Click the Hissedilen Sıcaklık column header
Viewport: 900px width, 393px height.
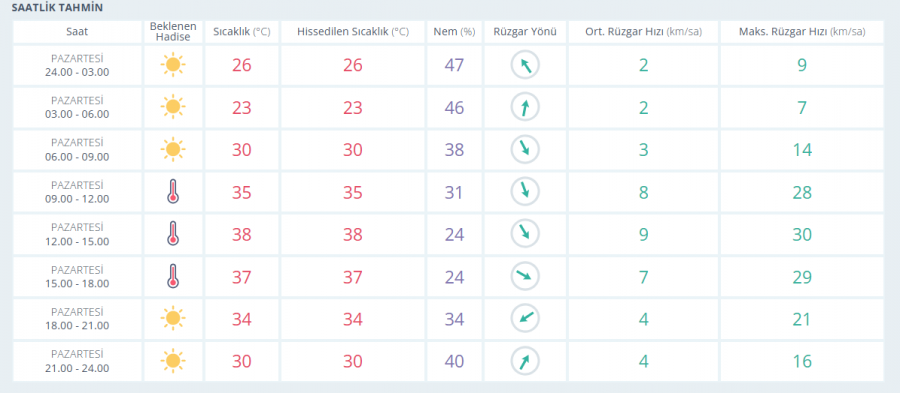[353, 32]
